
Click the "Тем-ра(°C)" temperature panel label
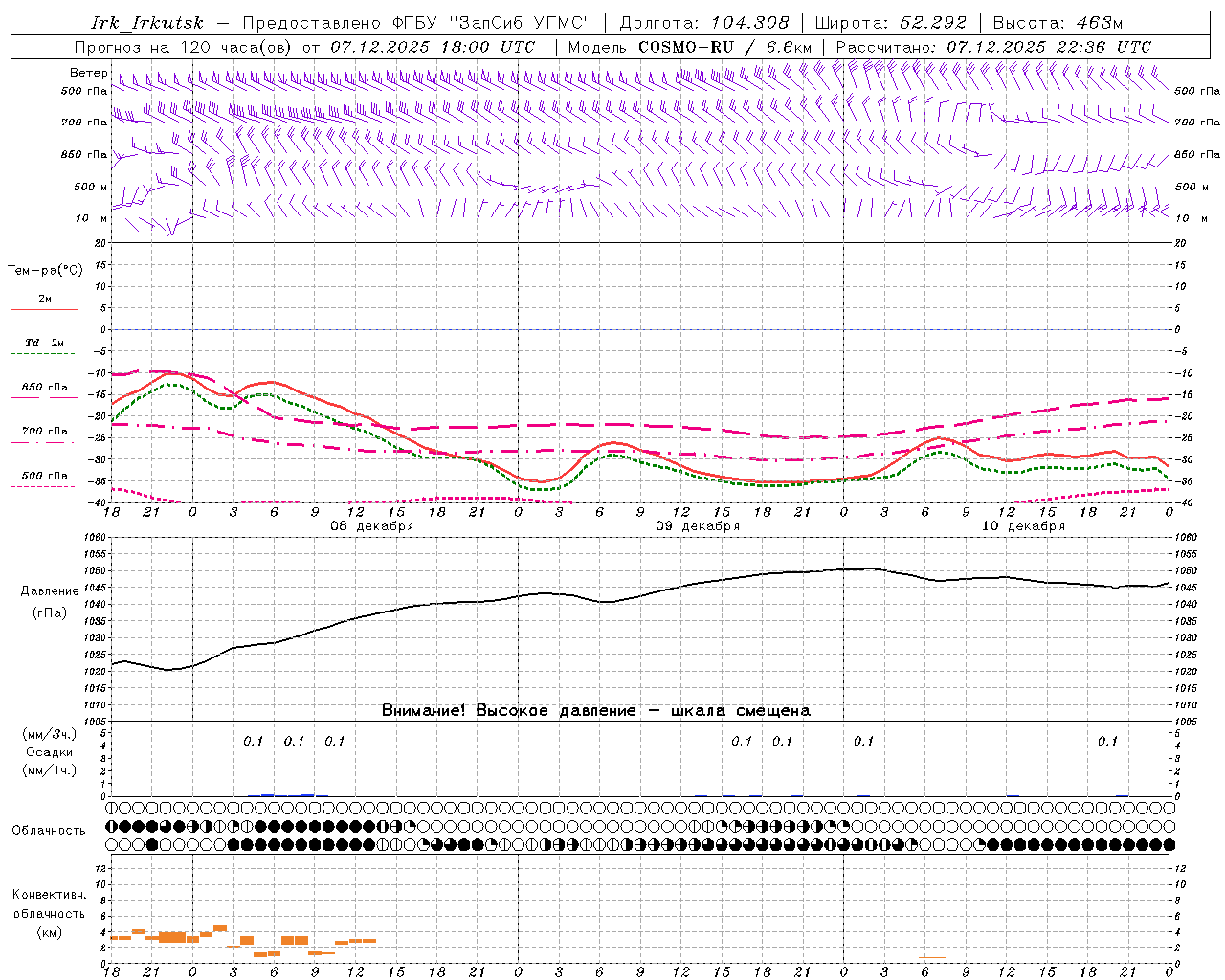[x=45, y=271]
